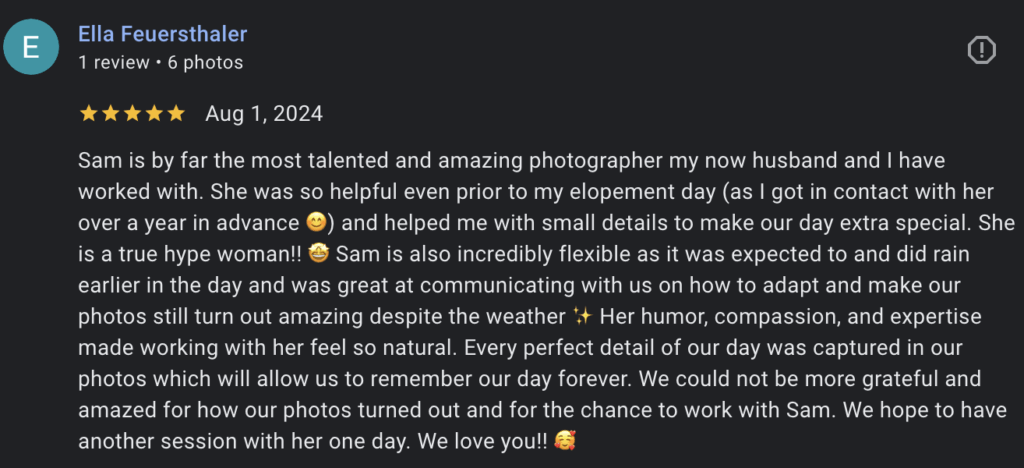Click the second rating star
The width and height of the screenshot is (1024, 468).
coord(110,113)
